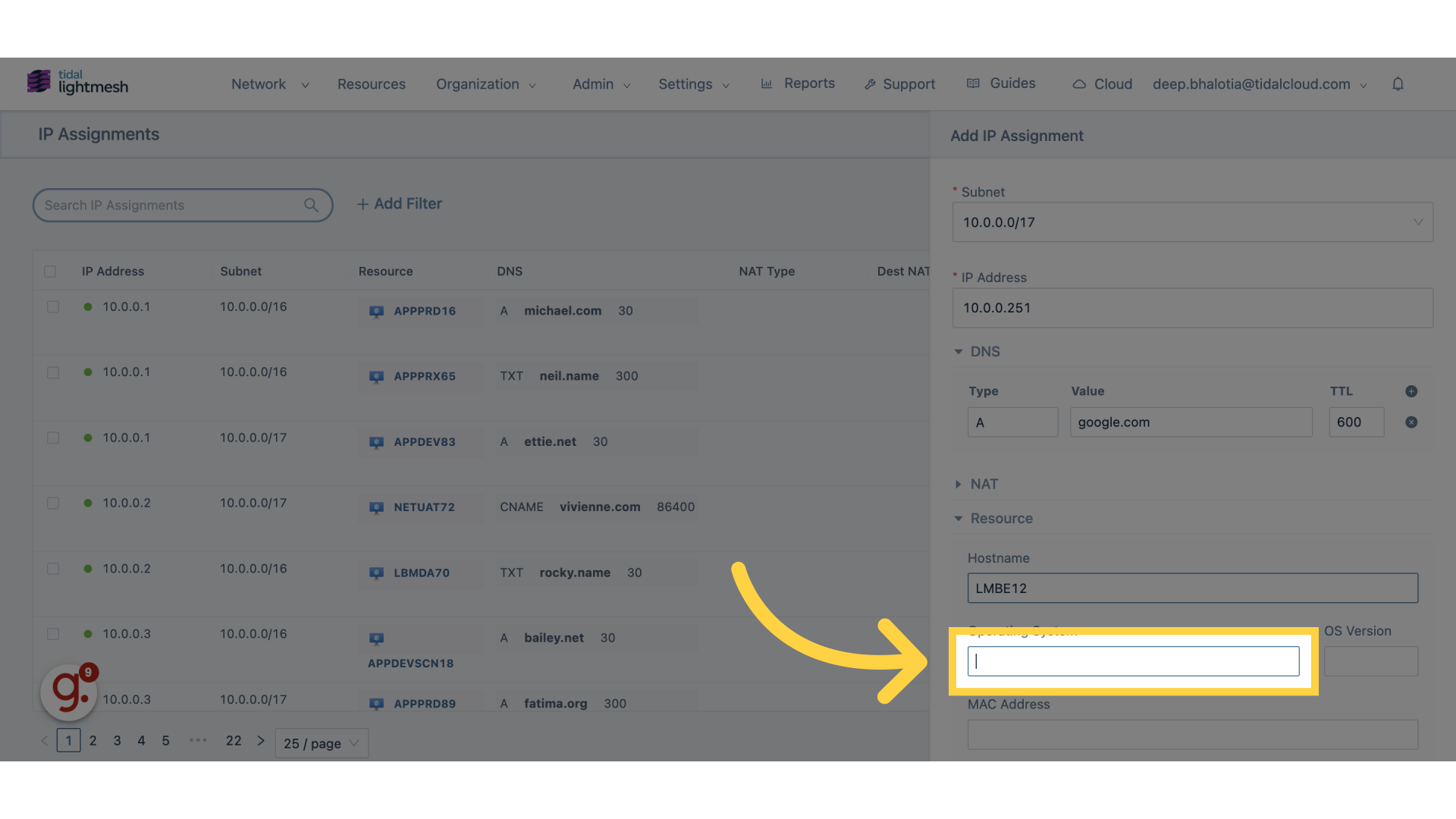Open the Subnet dropdown 10.0.0.0/17

coord(1192,222)
